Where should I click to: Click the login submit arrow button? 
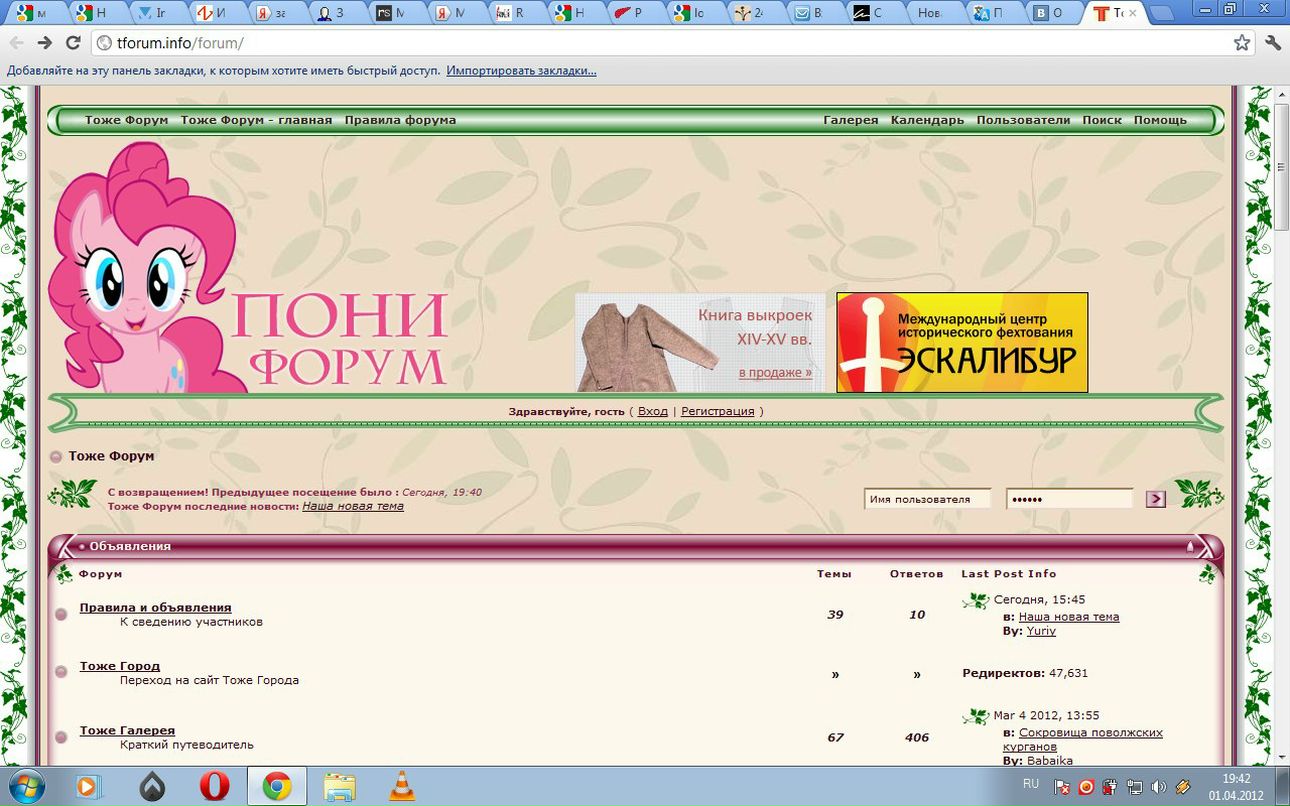coord(1156,499)
